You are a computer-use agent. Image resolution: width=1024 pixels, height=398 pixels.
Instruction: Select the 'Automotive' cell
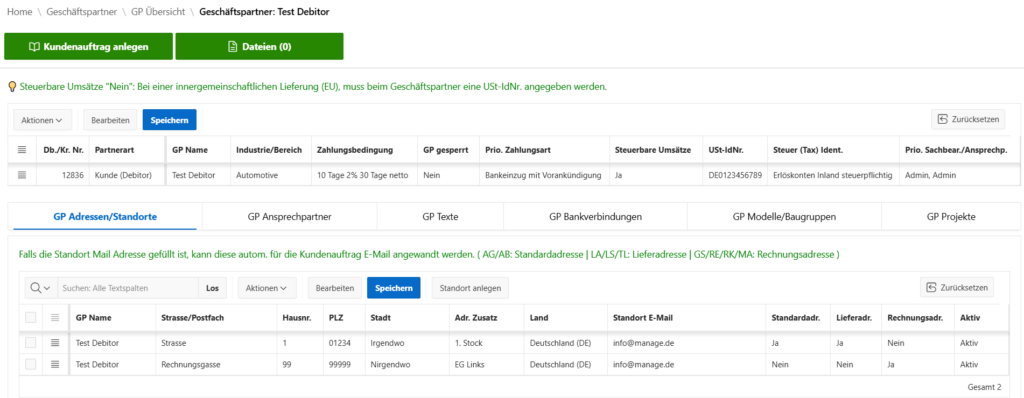tap(271, 175)
